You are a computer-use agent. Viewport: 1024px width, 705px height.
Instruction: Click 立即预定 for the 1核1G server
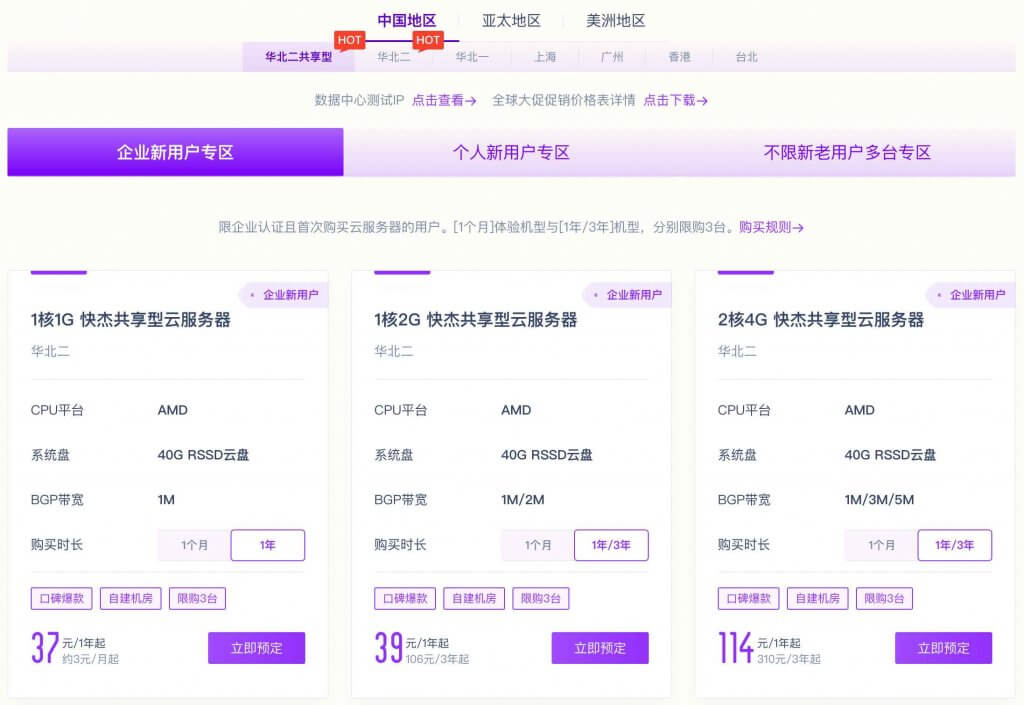pos(257,648)
